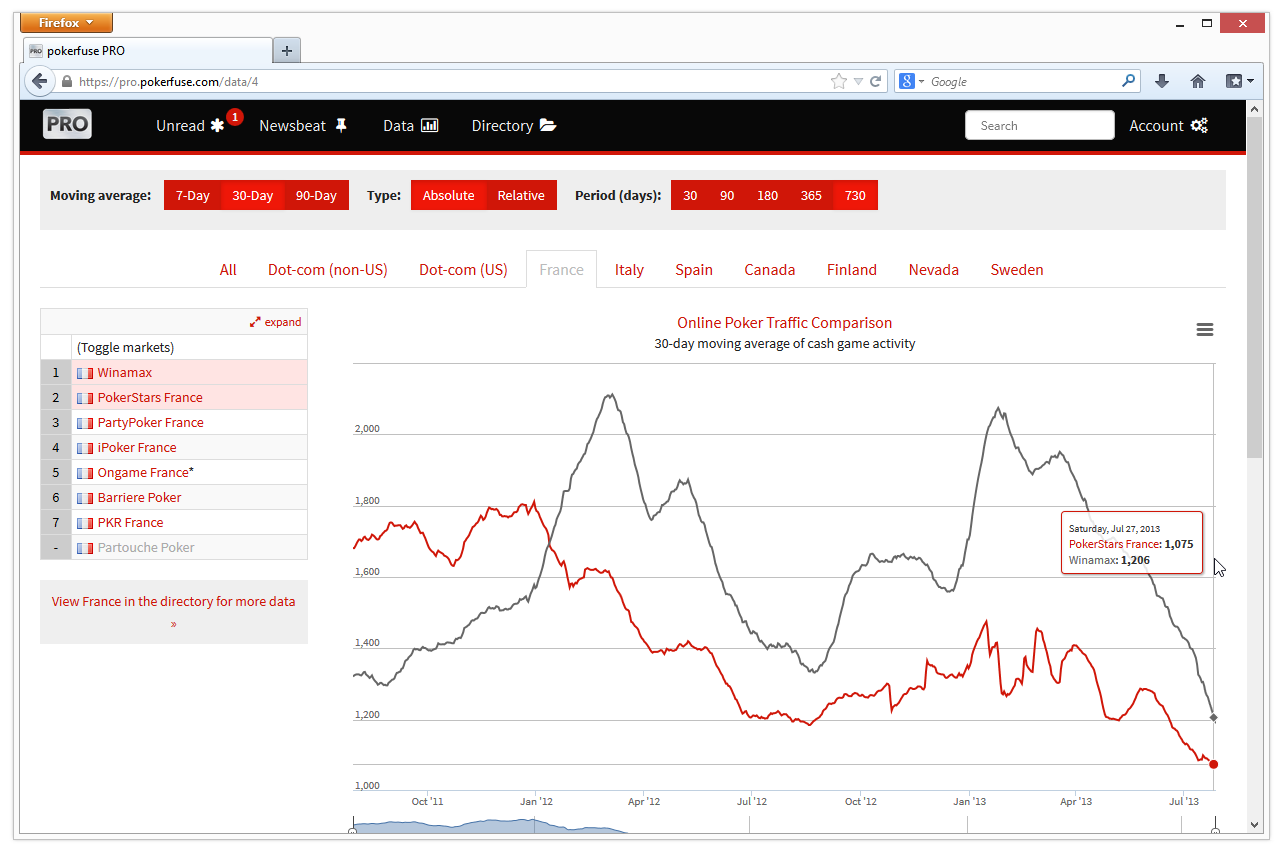Switch to the Nevada tab
Viewport: 1287px width, 859px height.
[934, 269]
